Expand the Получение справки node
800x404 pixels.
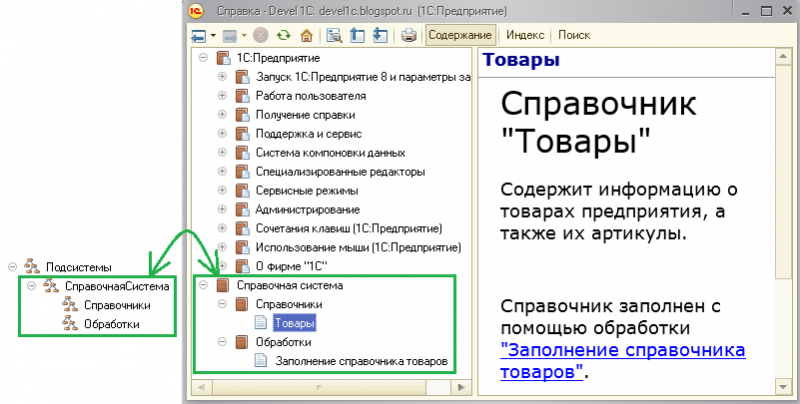pos(222,114)
